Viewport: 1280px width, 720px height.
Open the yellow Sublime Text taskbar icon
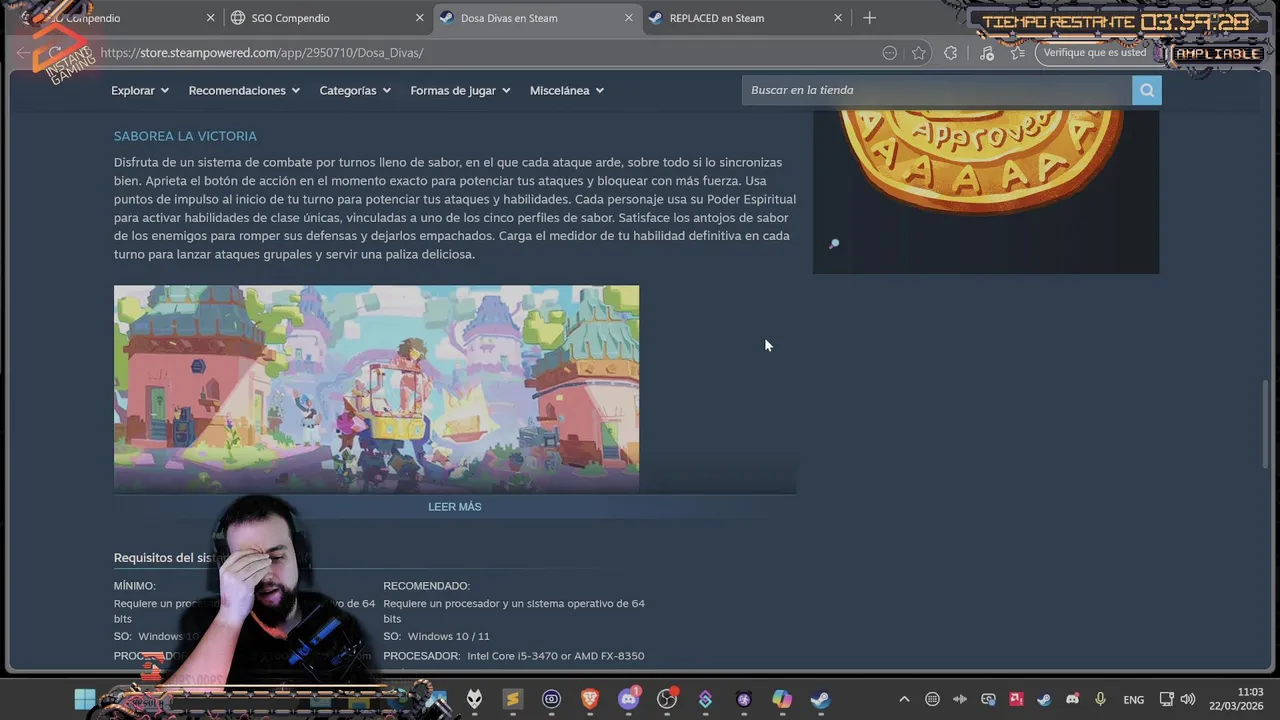(x=513, y=699)
